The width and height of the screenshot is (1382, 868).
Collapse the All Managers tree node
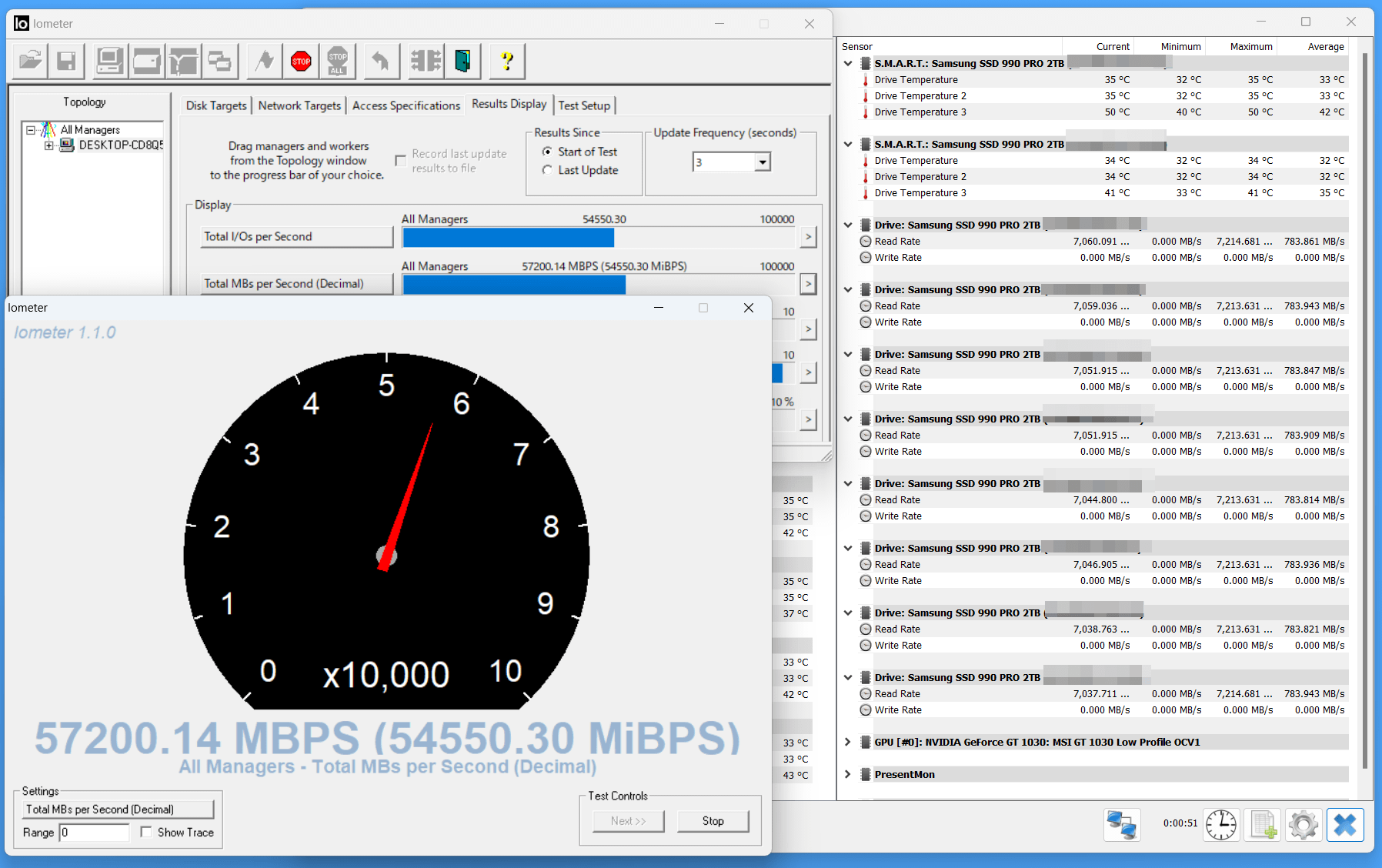(x=31, y=130)
